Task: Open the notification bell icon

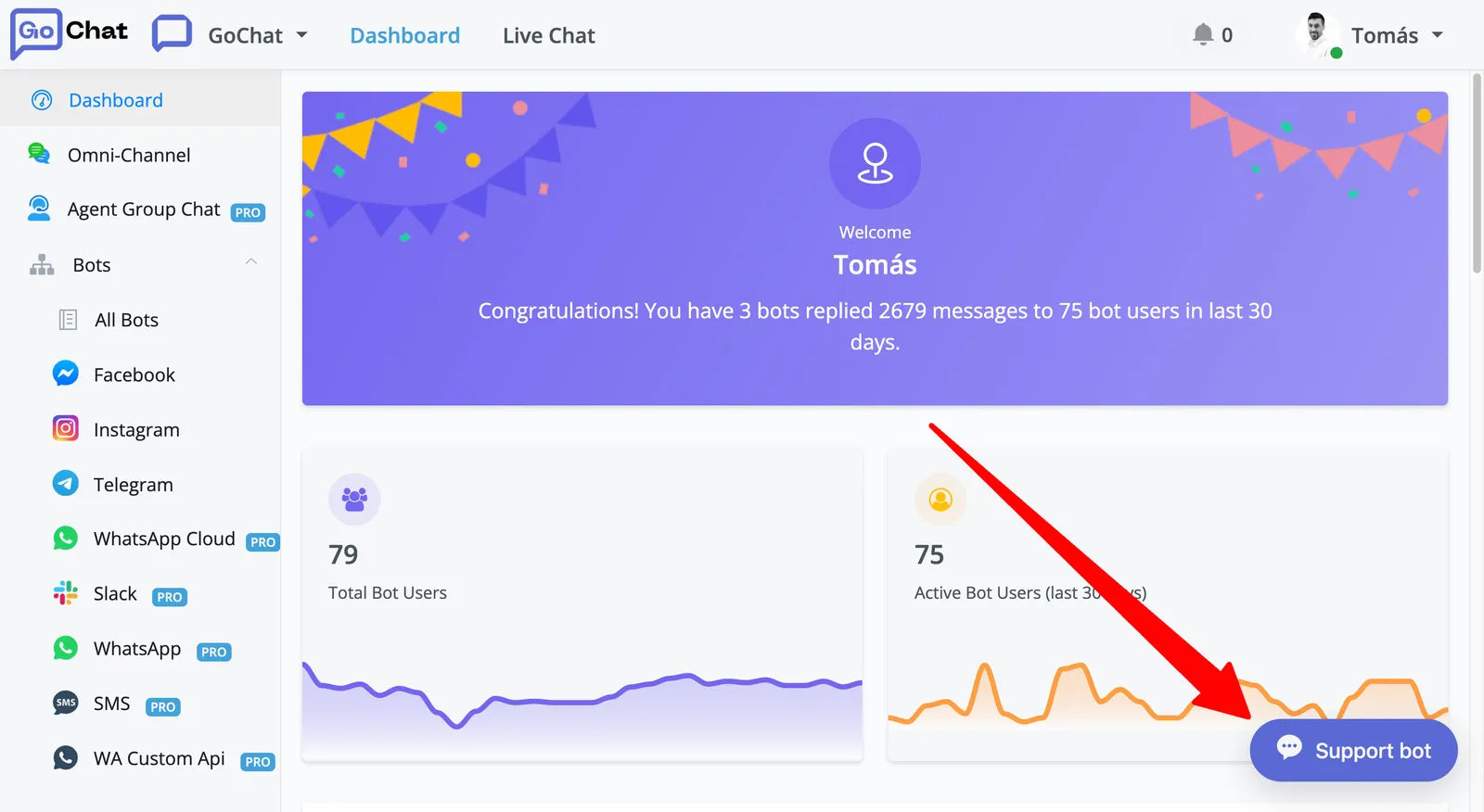Action: tap(1203, 35)
